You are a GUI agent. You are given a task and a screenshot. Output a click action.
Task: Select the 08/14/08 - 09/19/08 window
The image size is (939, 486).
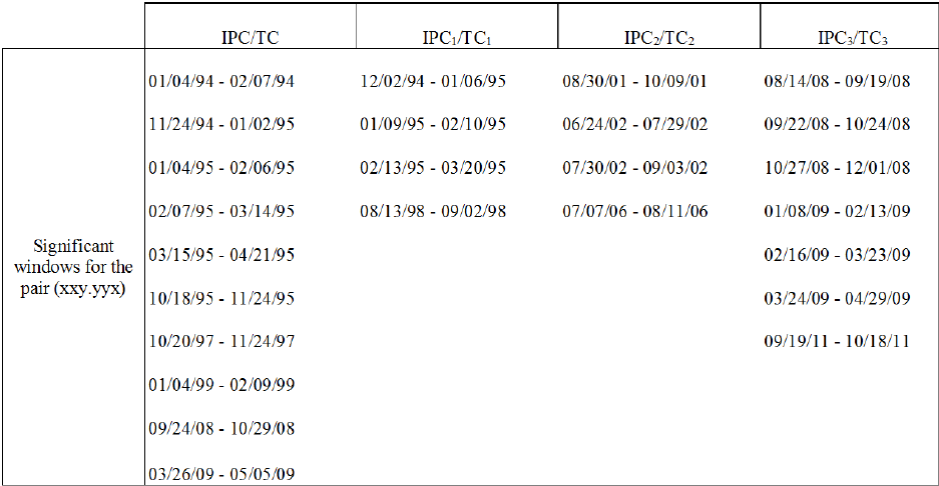coord(836,81)
